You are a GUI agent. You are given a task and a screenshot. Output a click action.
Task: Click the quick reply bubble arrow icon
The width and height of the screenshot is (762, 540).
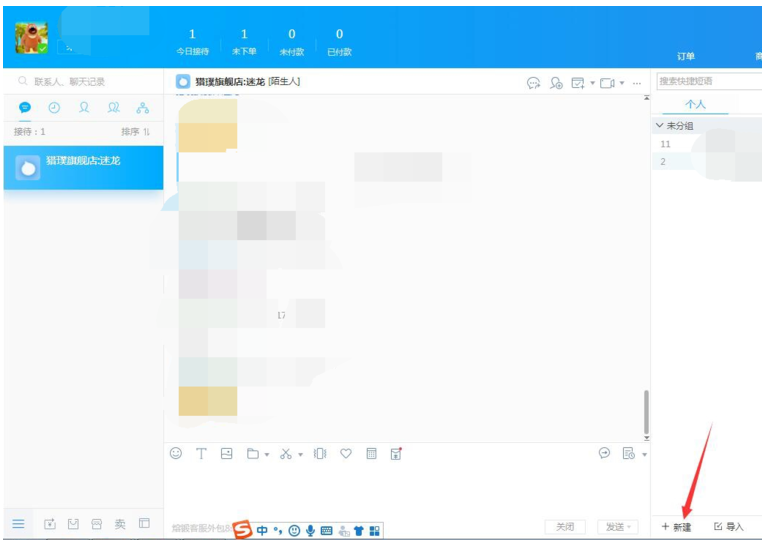click(604, 453)
